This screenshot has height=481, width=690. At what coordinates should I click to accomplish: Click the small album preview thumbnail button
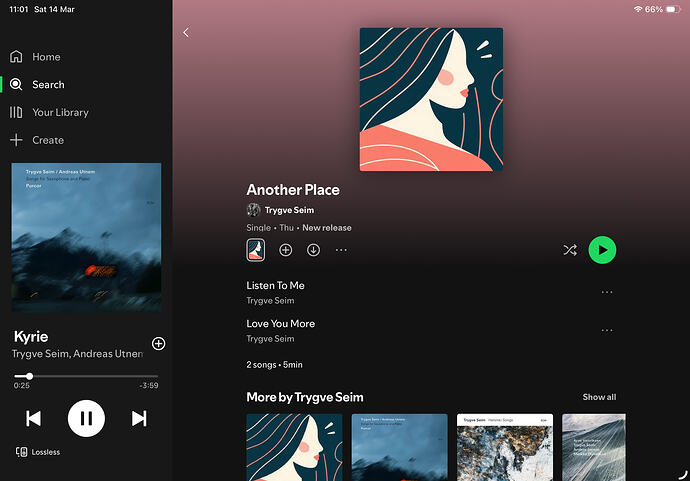256,250
